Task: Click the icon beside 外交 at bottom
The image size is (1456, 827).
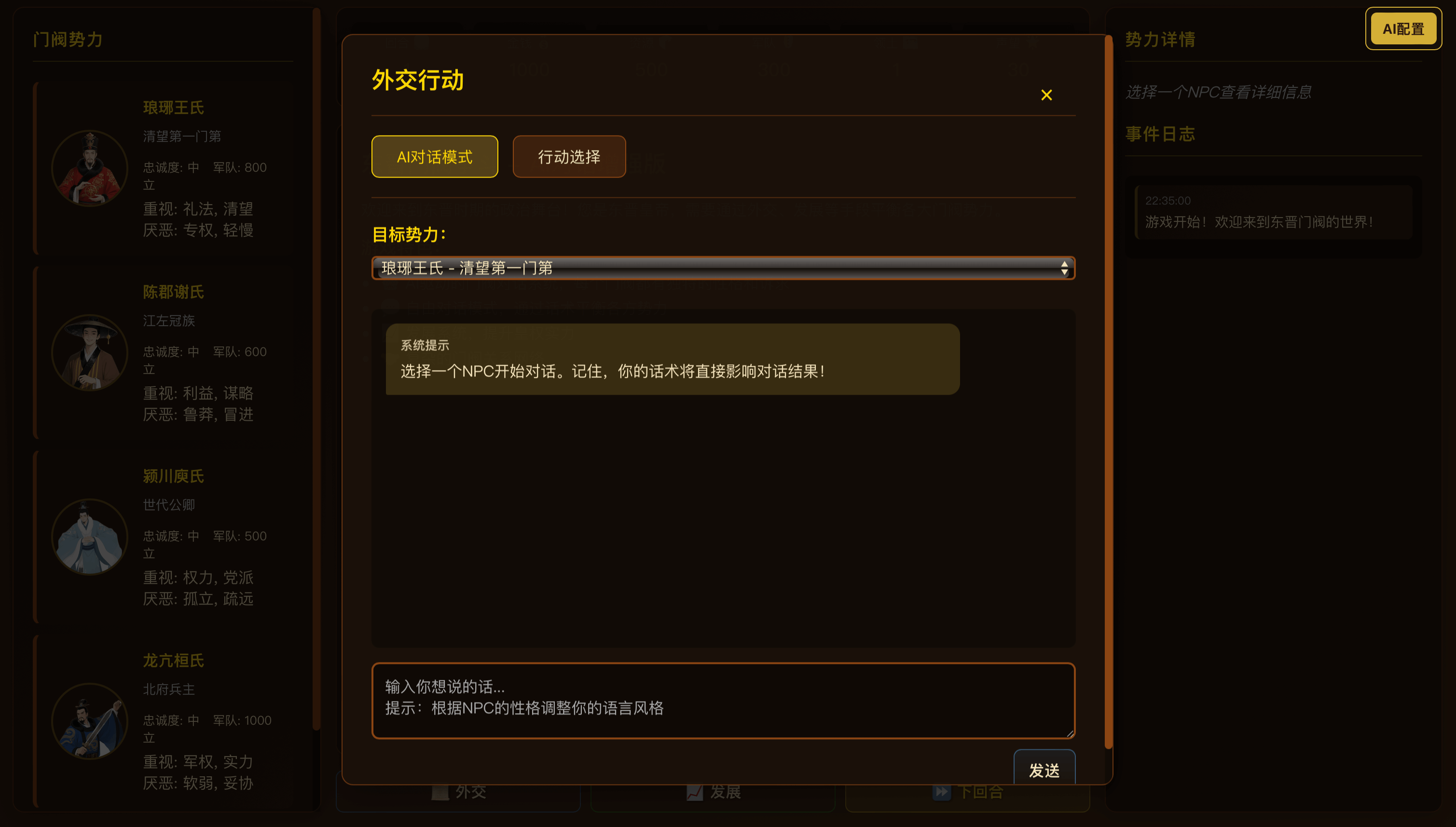Action: pos(440,792)
